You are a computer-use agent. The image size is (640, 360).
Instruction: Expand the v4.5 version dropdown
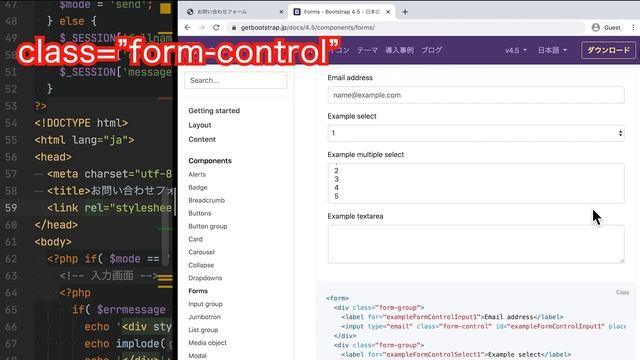coord(516,50)
